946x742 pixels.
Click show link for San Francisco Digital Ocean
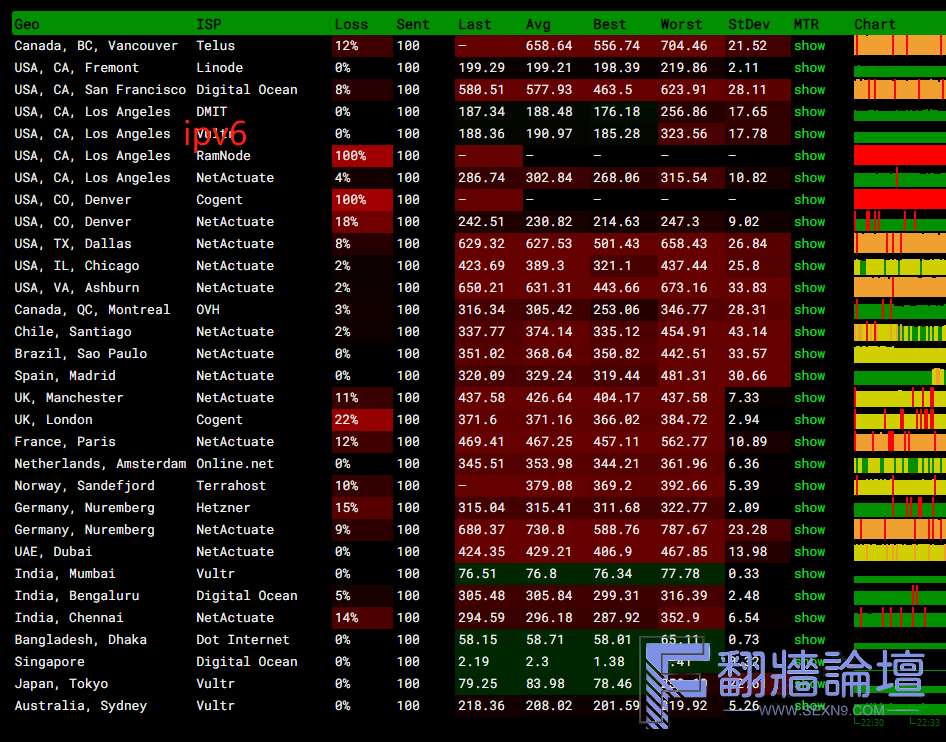pyautogui.click(x=809, y=90)
